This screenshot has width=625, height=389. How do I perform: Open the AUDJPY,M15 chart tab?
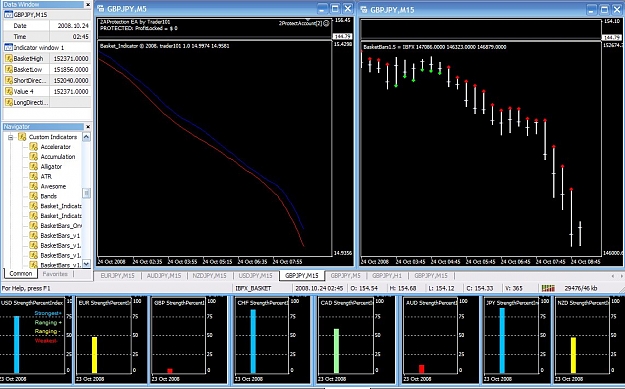[163, 275]
